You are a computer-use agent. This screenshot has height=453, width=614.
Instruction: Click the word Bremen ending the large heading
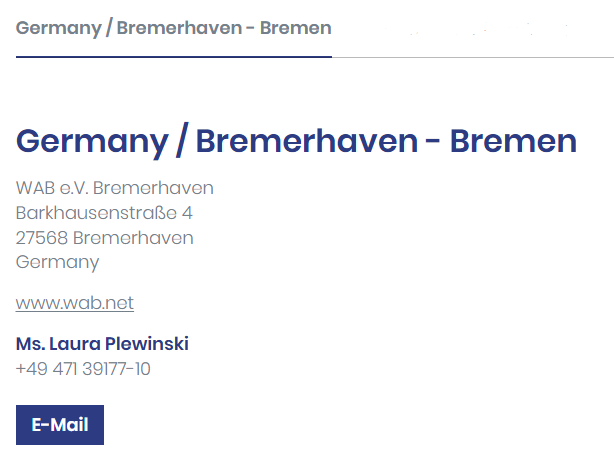click(x=513, y=141)
